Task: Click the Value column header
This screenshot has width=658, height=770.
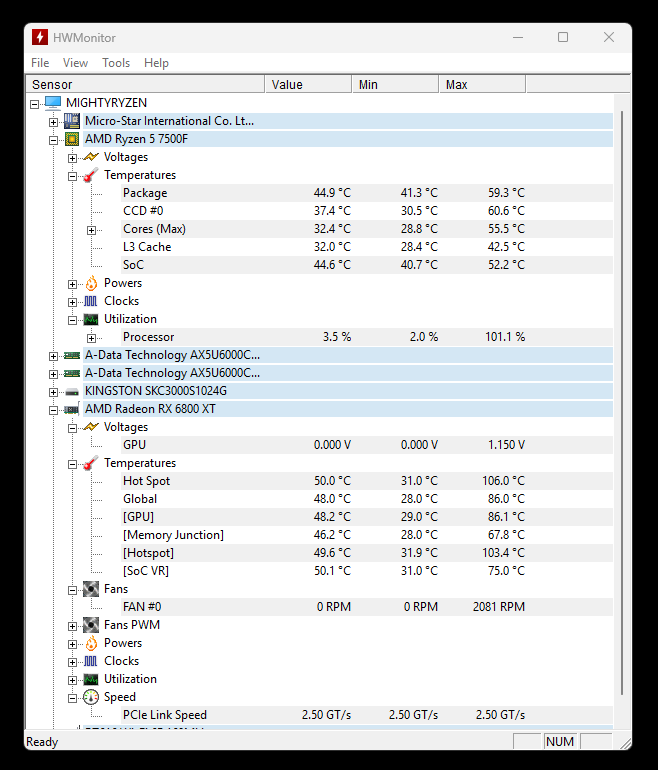Action: pyautogui.click(x=308, y=84)
